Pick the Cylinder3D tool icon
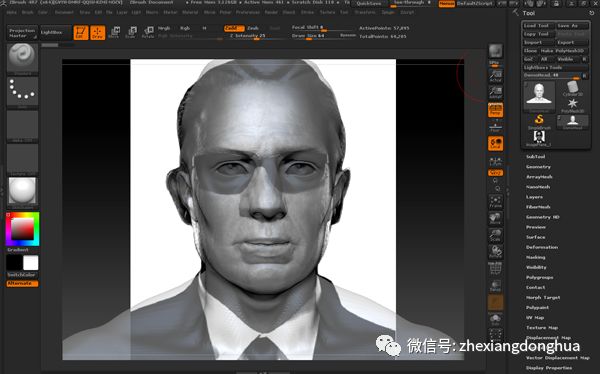Viewport: 600px width, 374px height. coord(572,88)
